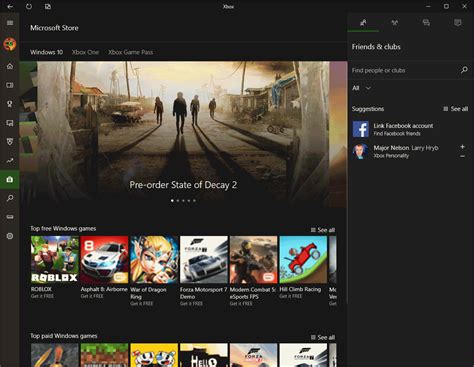See all suggestions
Image resolution: width=474 pixels, height=367 pixels.
(456, 109)
